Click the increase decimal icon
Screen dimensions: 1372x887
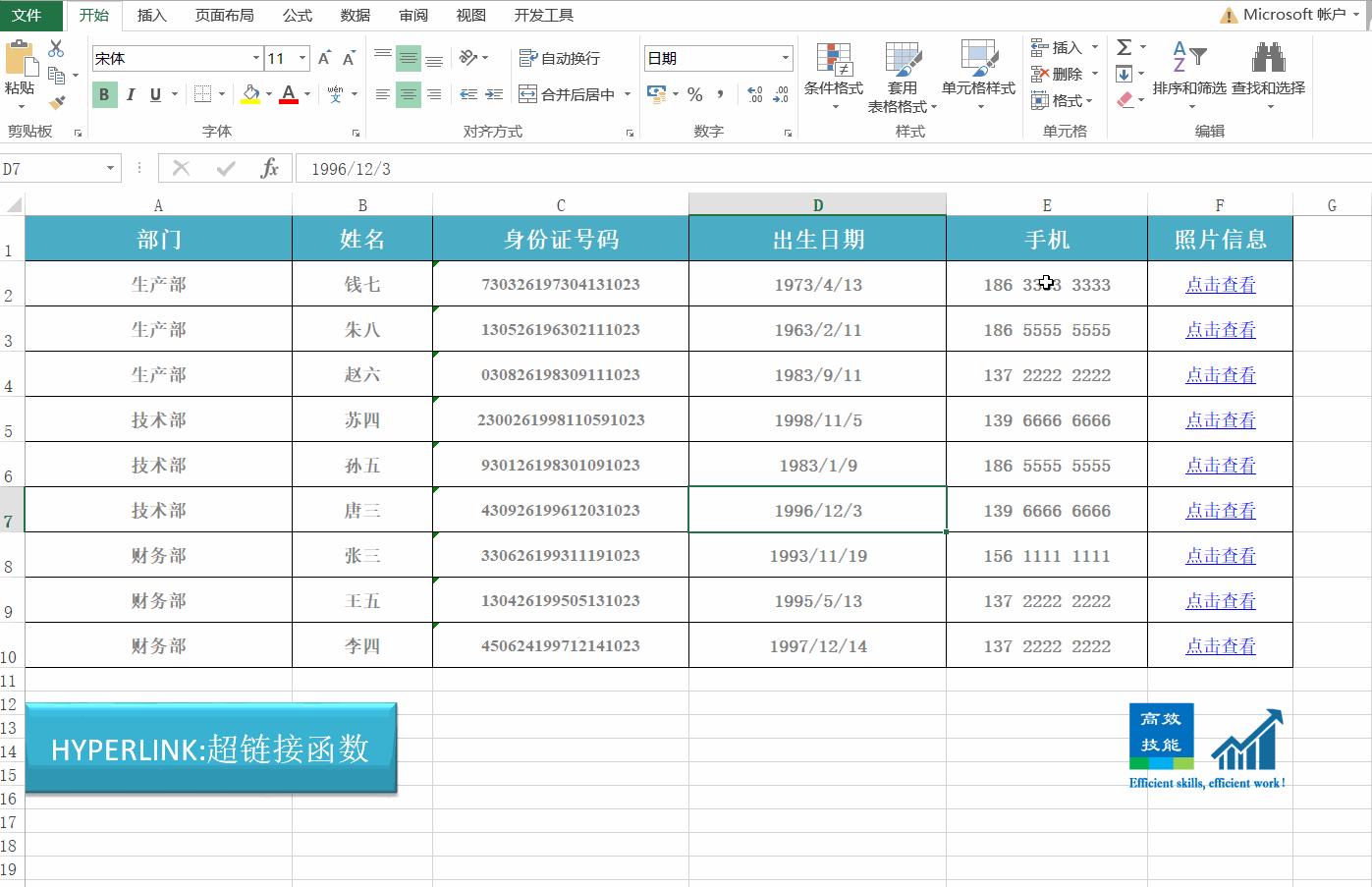754,94
